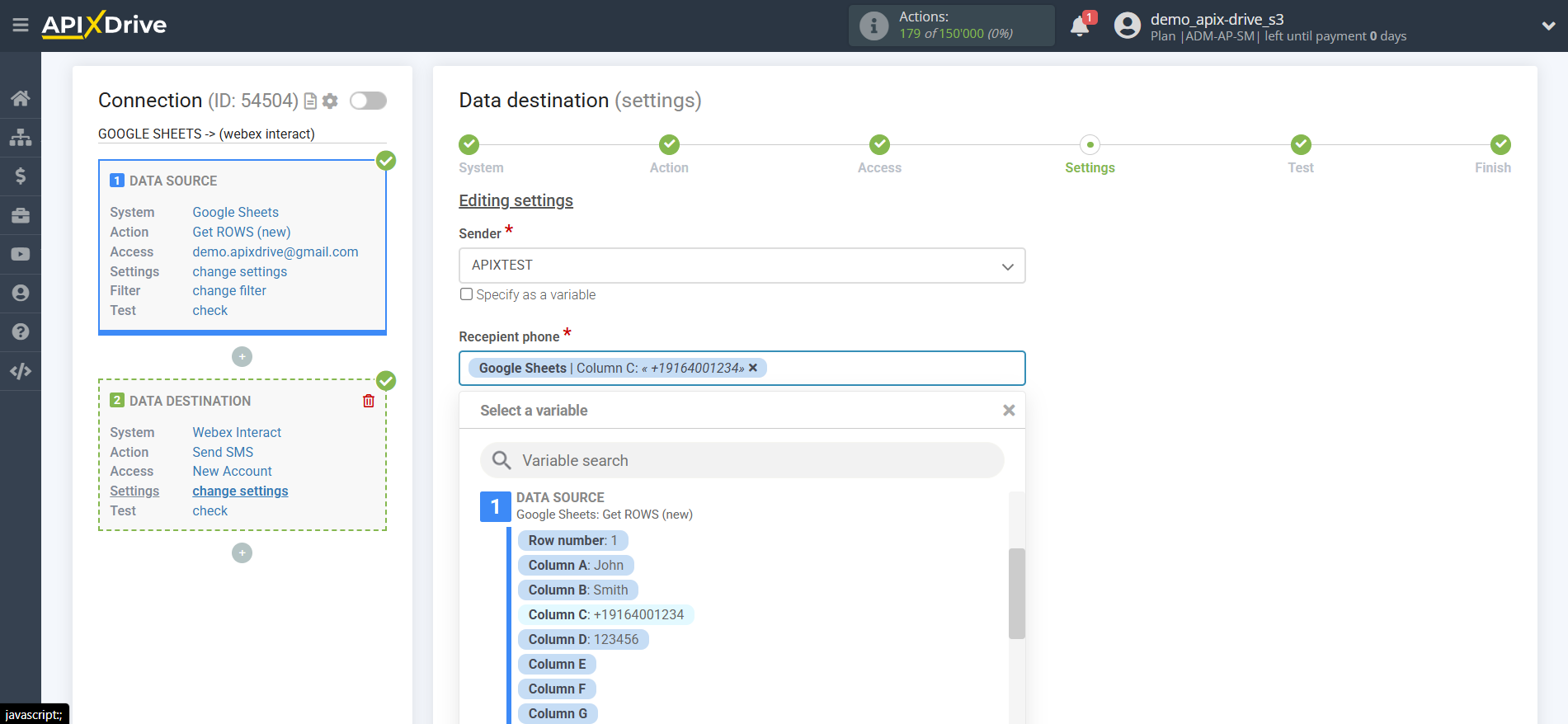Screen dimensions: 1568x724
Task: Click change settings in Data Source
Action: coord(240,271)
